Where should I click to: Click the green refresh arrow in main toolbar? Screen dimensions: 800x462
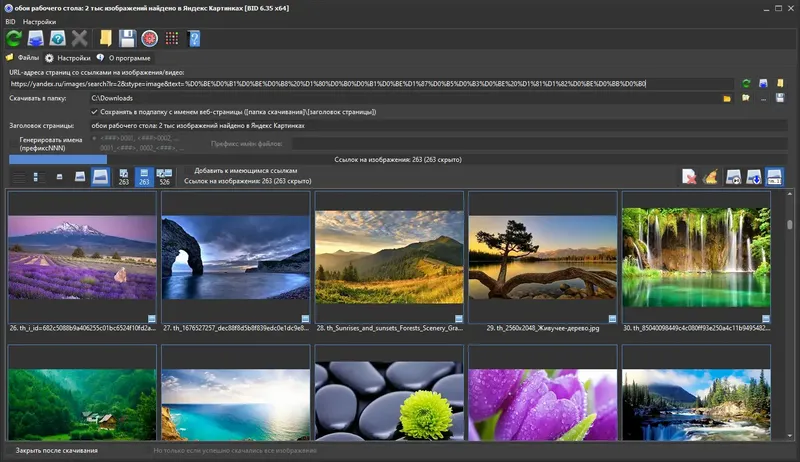tap(14, 38)
